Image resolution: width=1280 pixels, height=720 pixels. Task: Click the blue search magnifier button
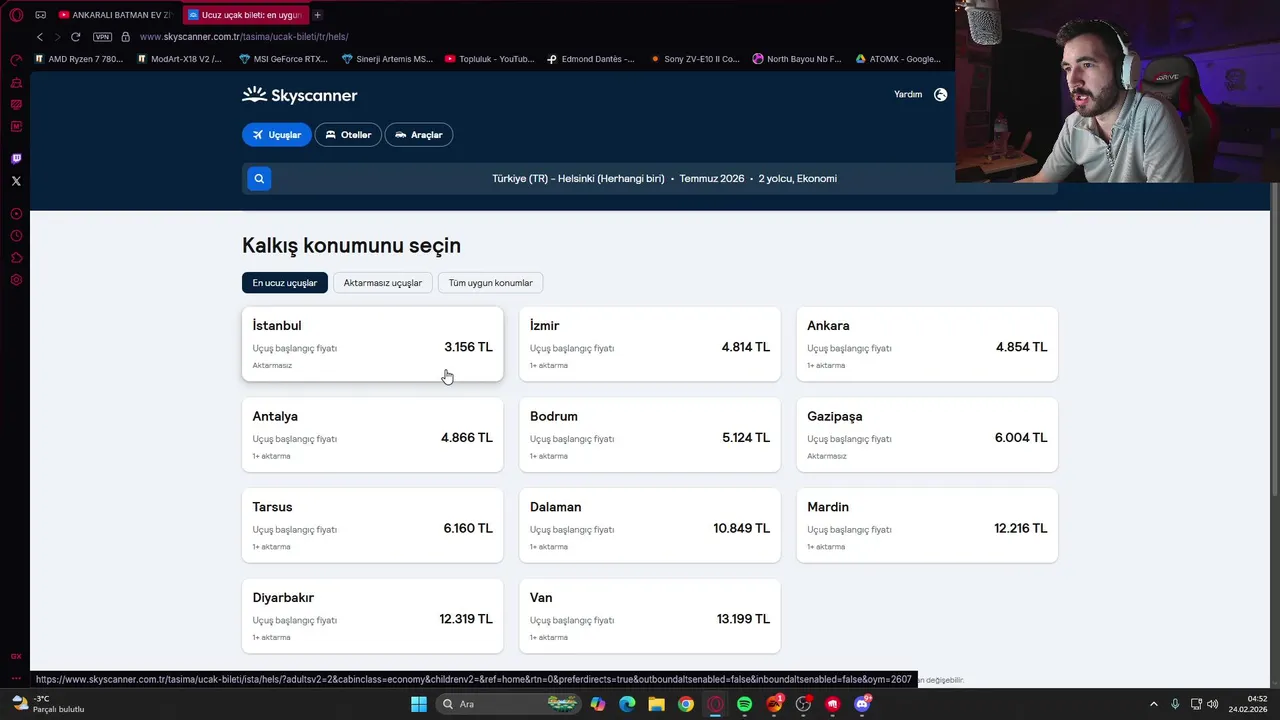(259, 179)
